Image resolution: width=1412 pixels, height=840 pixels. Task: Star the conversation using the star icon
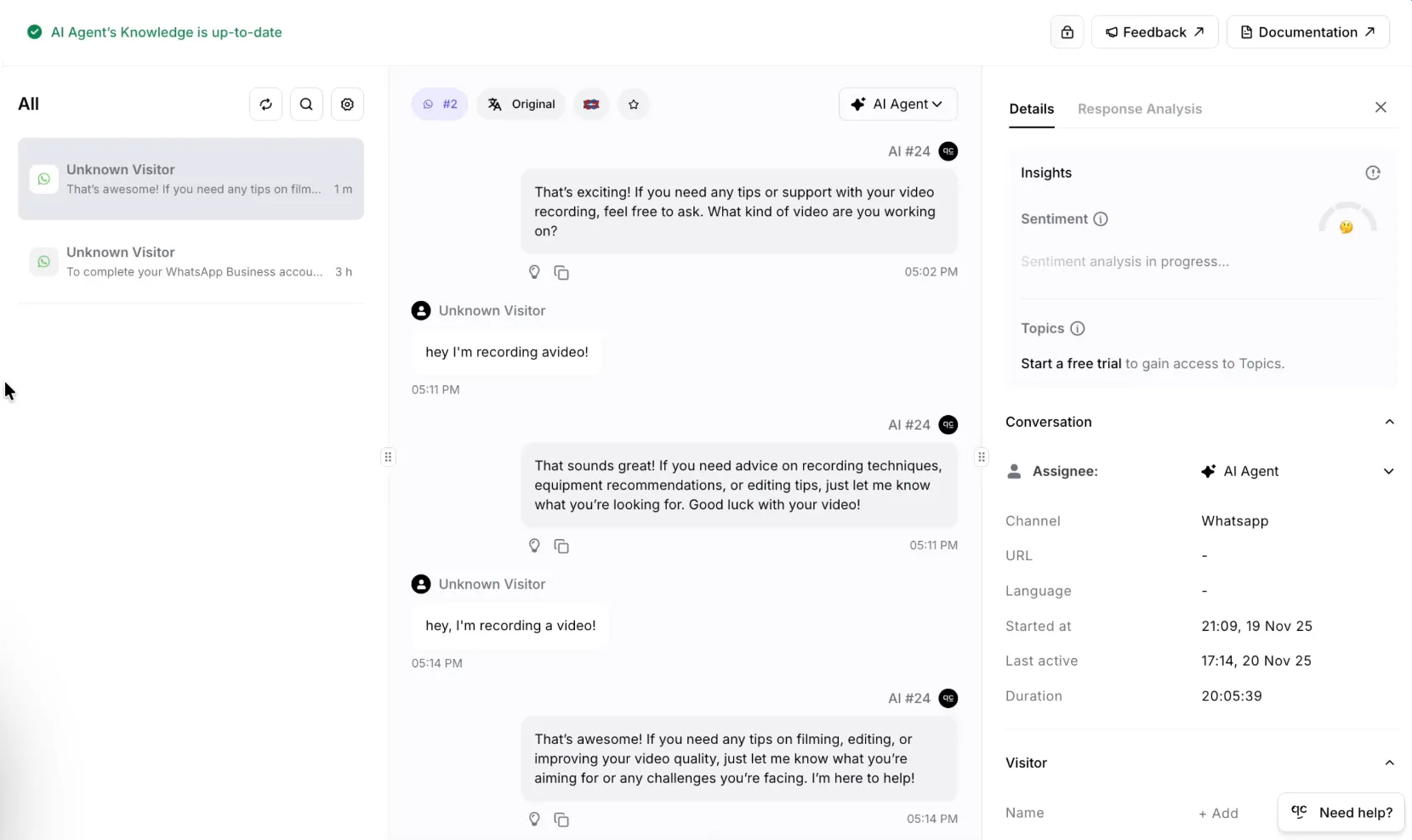635,104
